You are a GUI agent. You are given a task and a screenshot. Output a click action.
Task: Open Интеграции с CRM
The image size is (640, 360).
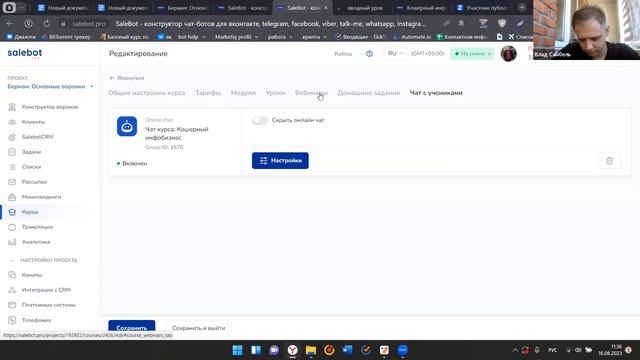pos(46,290)
